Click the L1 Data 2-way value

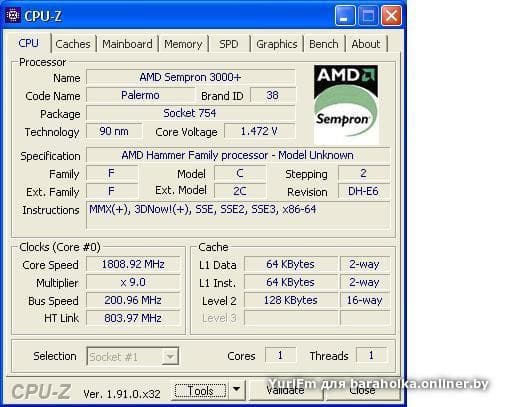(x=365, y=264)
